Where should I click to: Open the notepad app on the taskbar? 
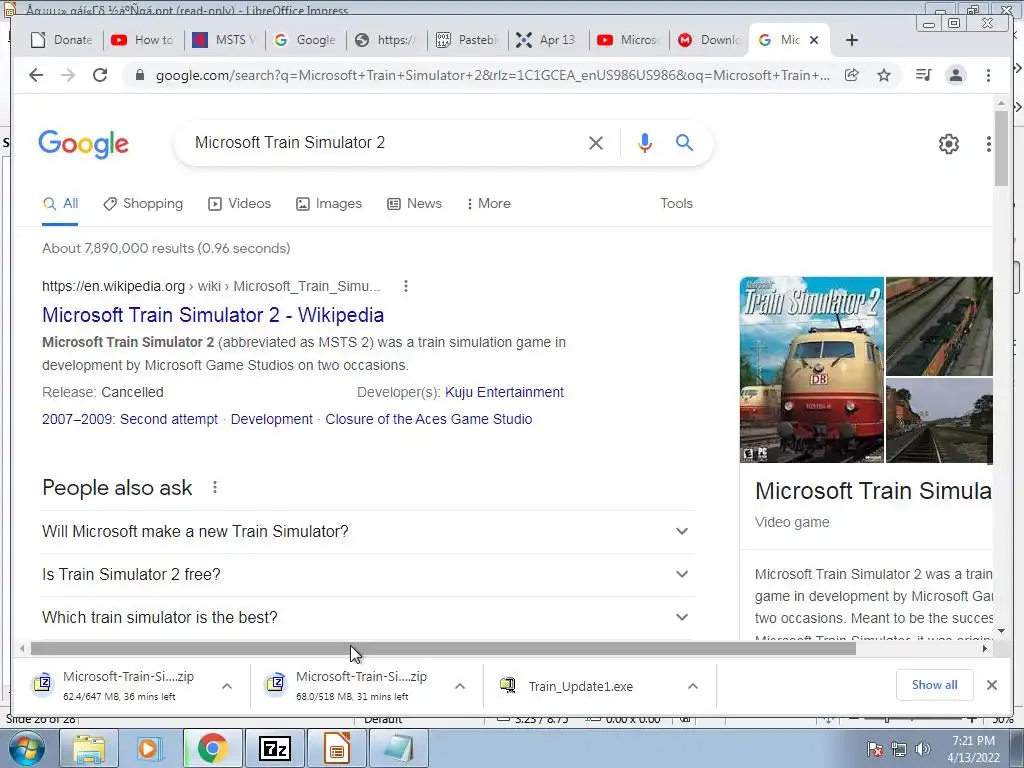(x=398, y=748)
